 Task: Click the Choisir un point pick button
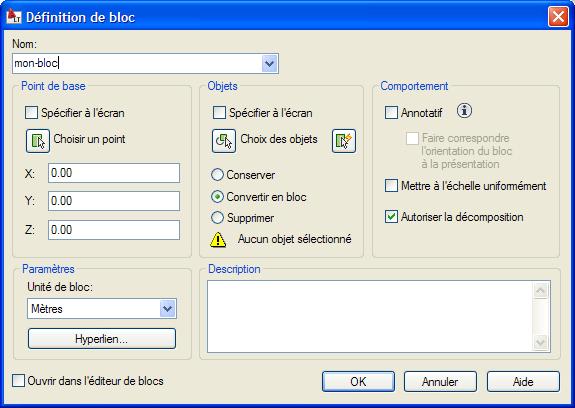click(x=38, y=141)
